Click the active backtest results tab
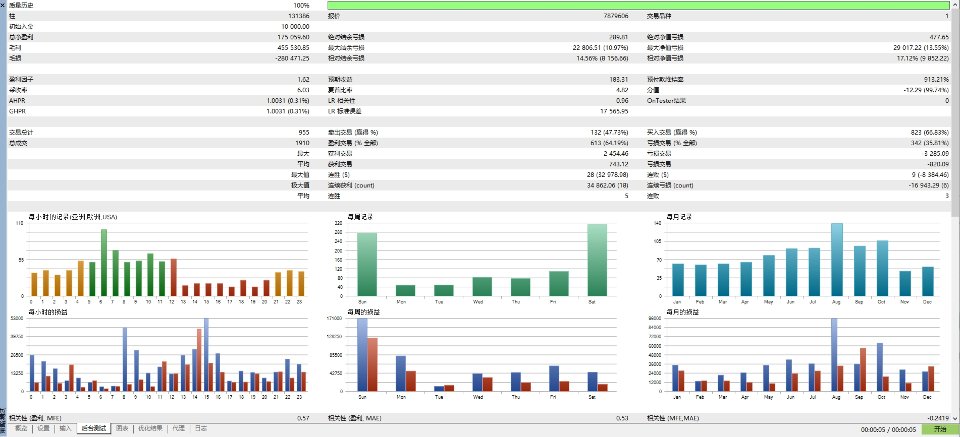This screenshot has height=437, width=960. [94, 428]
